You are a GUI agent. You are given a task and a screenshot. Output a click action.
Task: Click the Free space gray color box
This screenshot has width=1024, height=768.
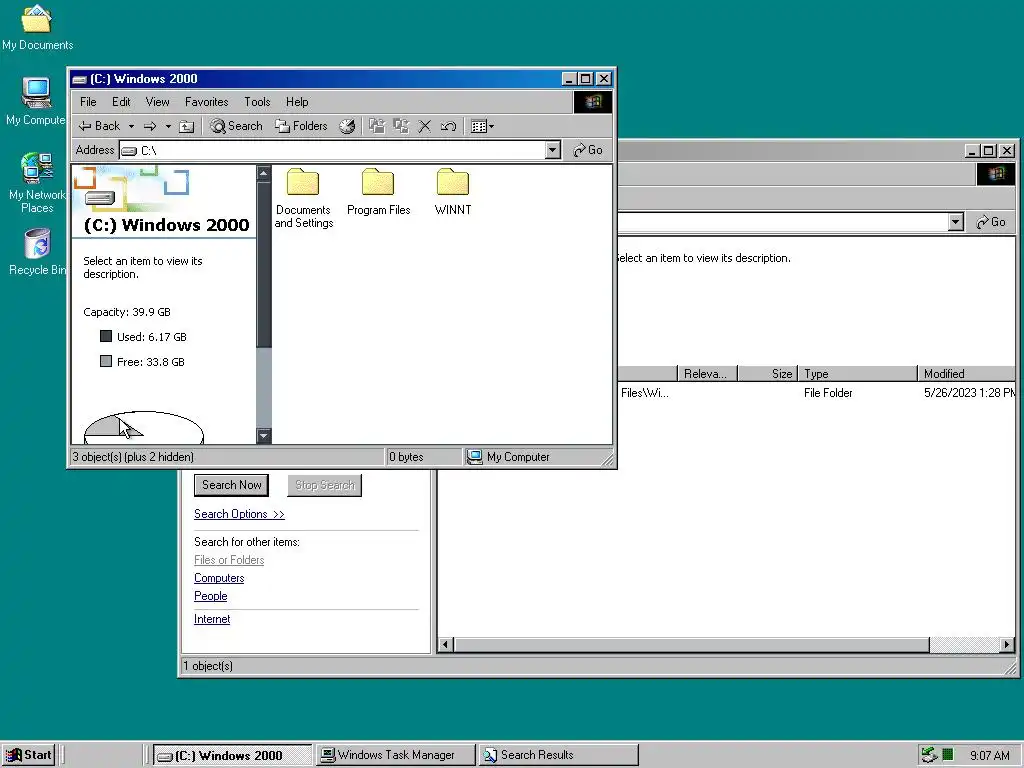106,361
